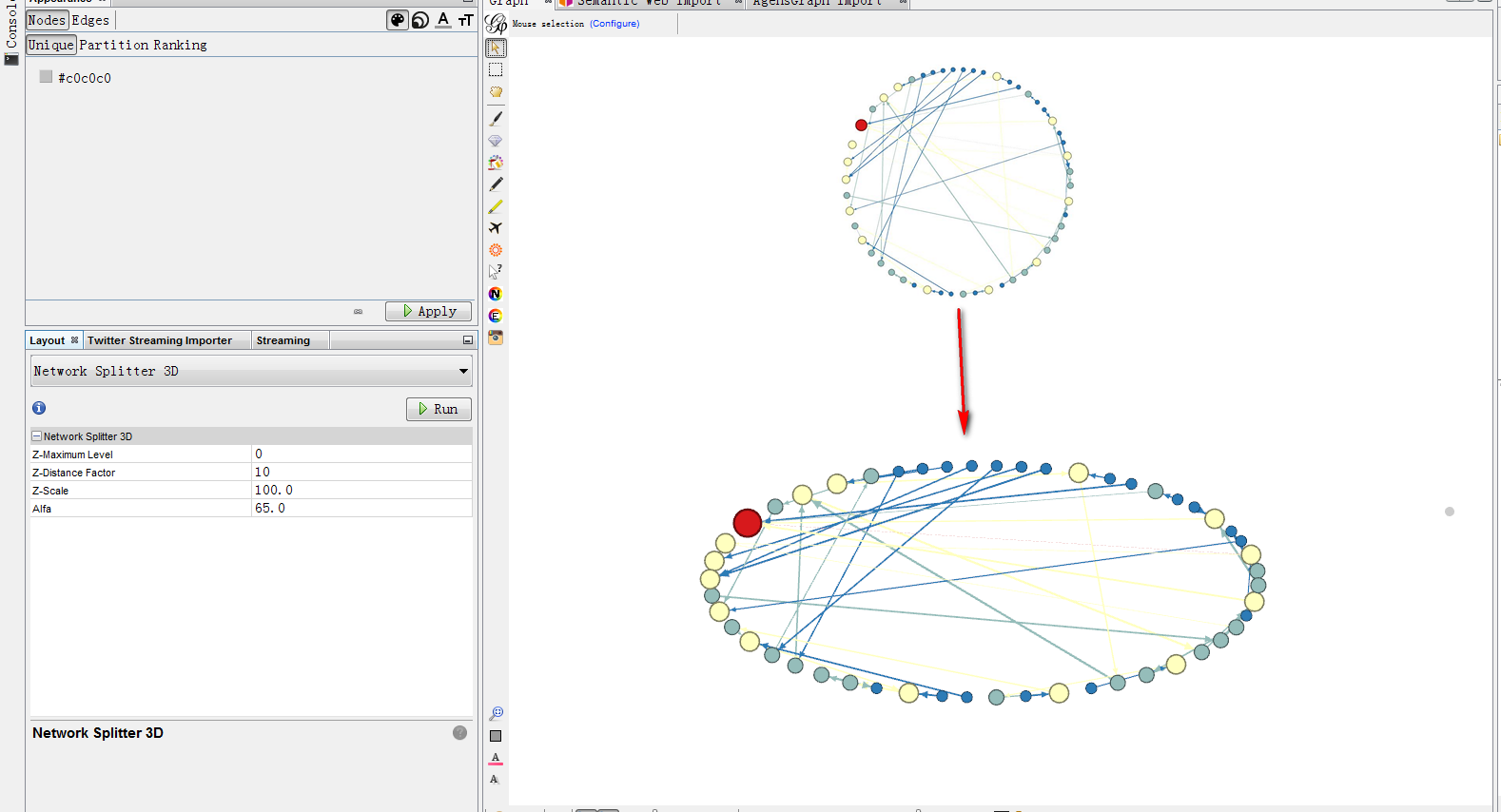Click the large red node in lower graph
The height and width of the screenshot is (812, 1501).
(748, 523)
